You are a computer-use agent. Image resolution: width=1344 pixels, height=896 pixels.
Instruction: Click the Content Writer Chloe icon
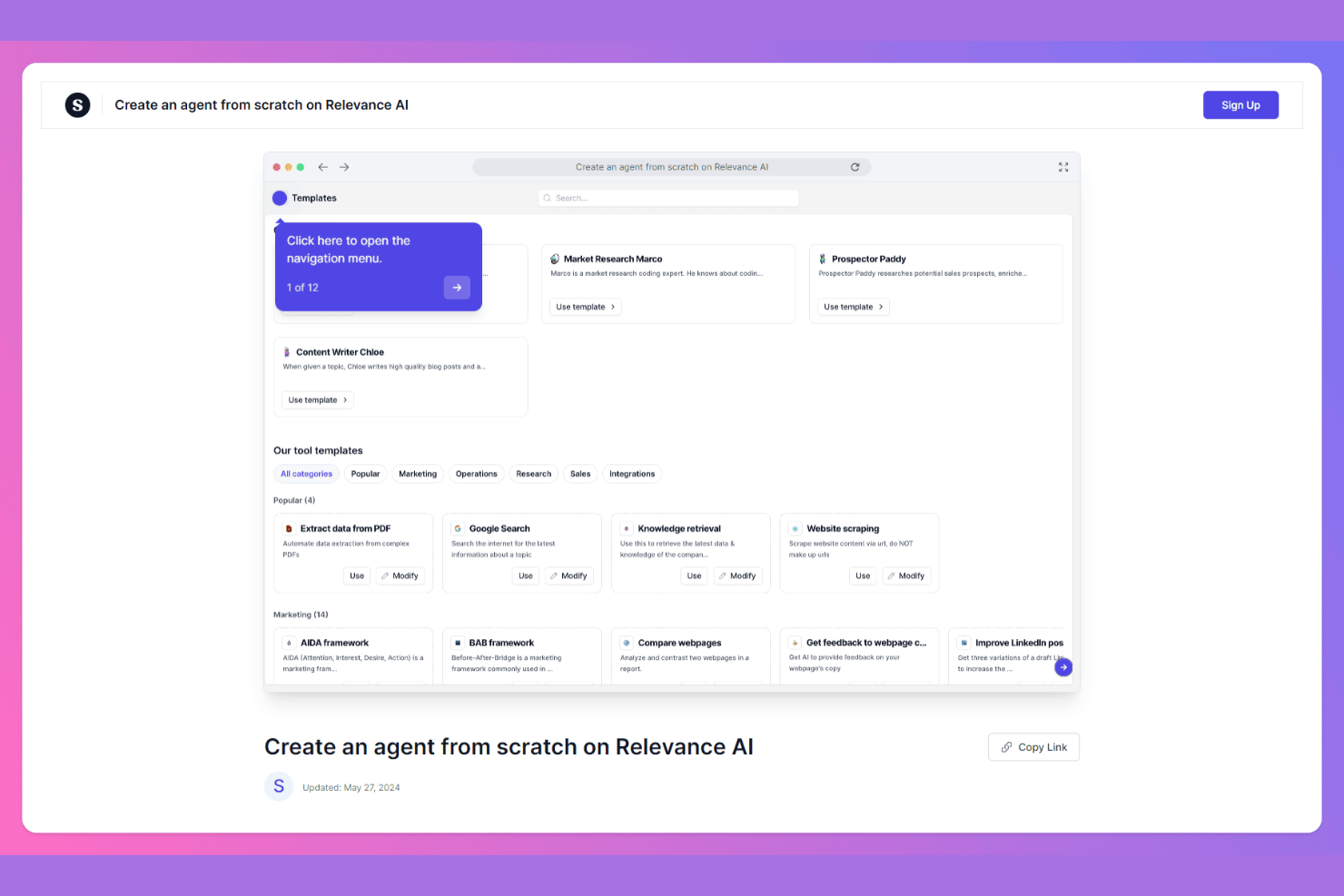287,352
